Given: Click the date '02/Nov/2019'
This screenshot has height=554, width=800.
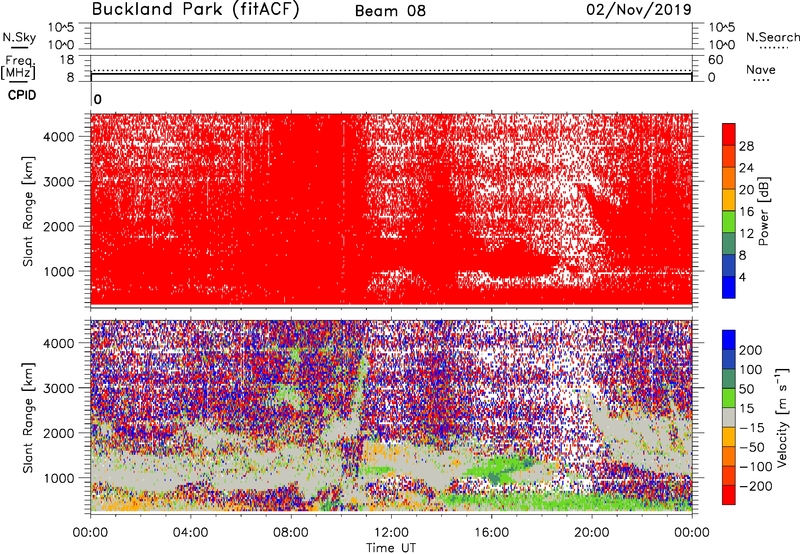Looking at the screenshot, I should 639,9.
